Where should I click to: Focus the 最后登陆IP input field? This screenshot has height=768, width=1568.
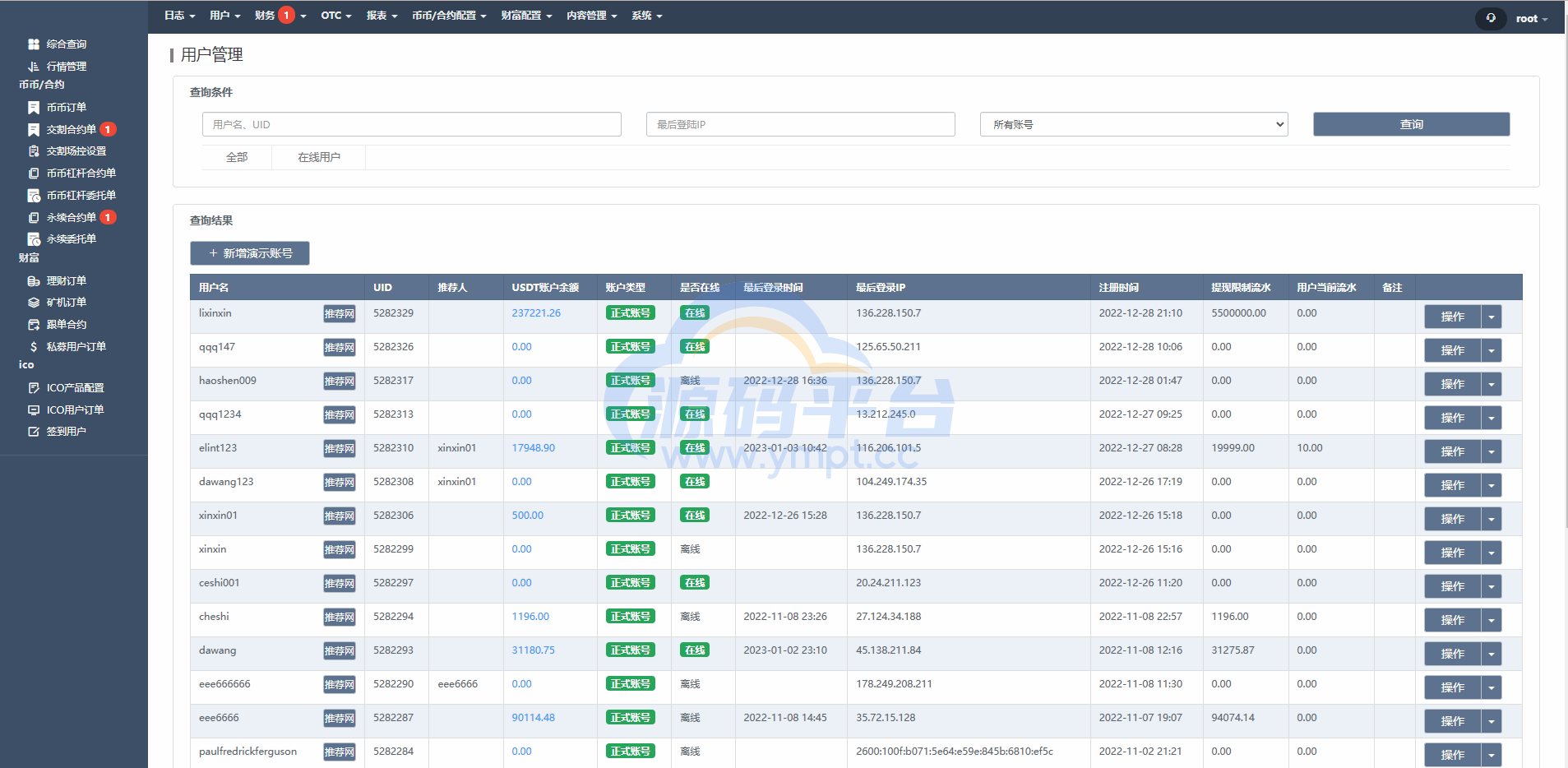pos(800,124)
